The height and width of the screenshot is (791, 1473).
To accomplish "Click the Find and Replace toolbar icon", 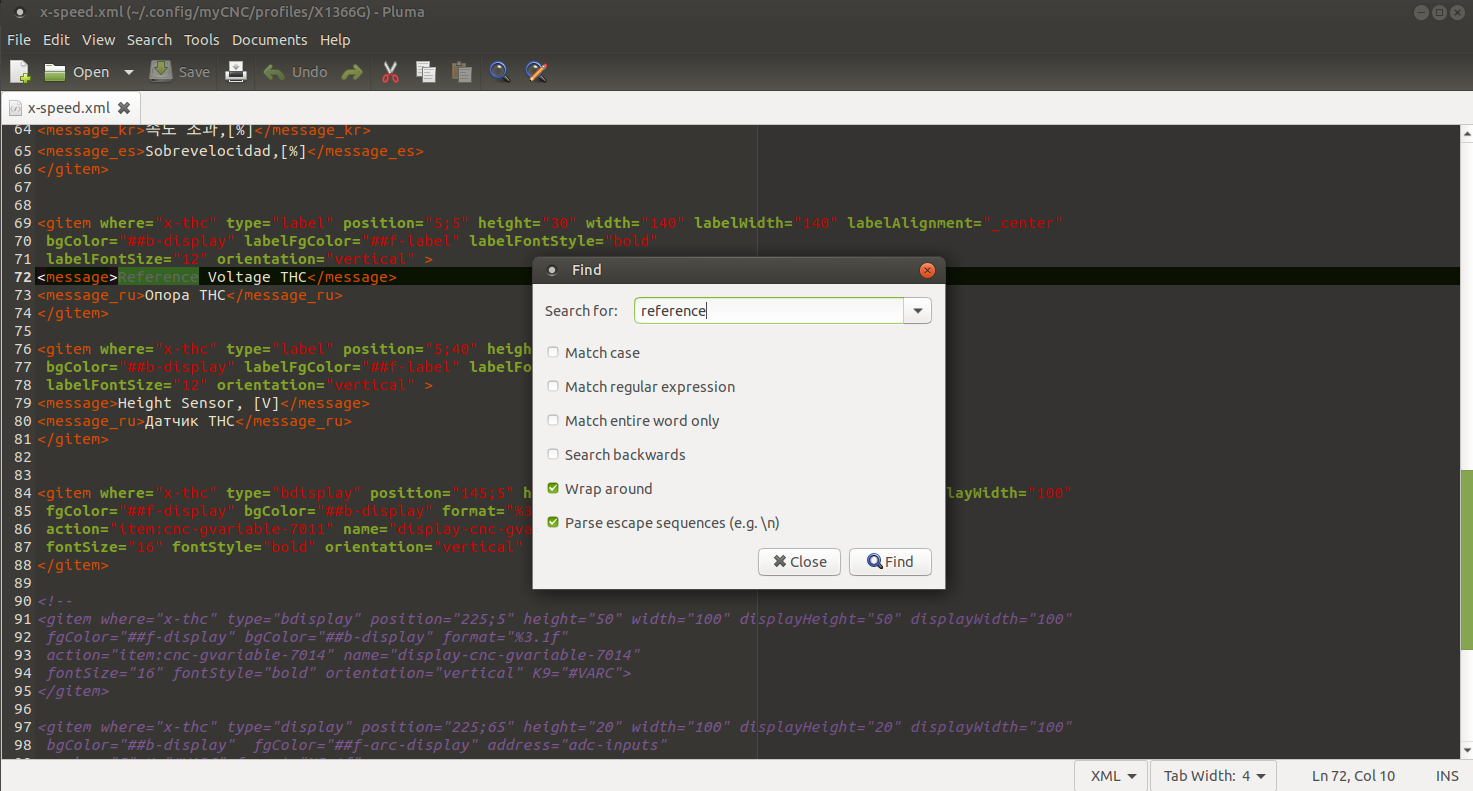I will 537,72.
